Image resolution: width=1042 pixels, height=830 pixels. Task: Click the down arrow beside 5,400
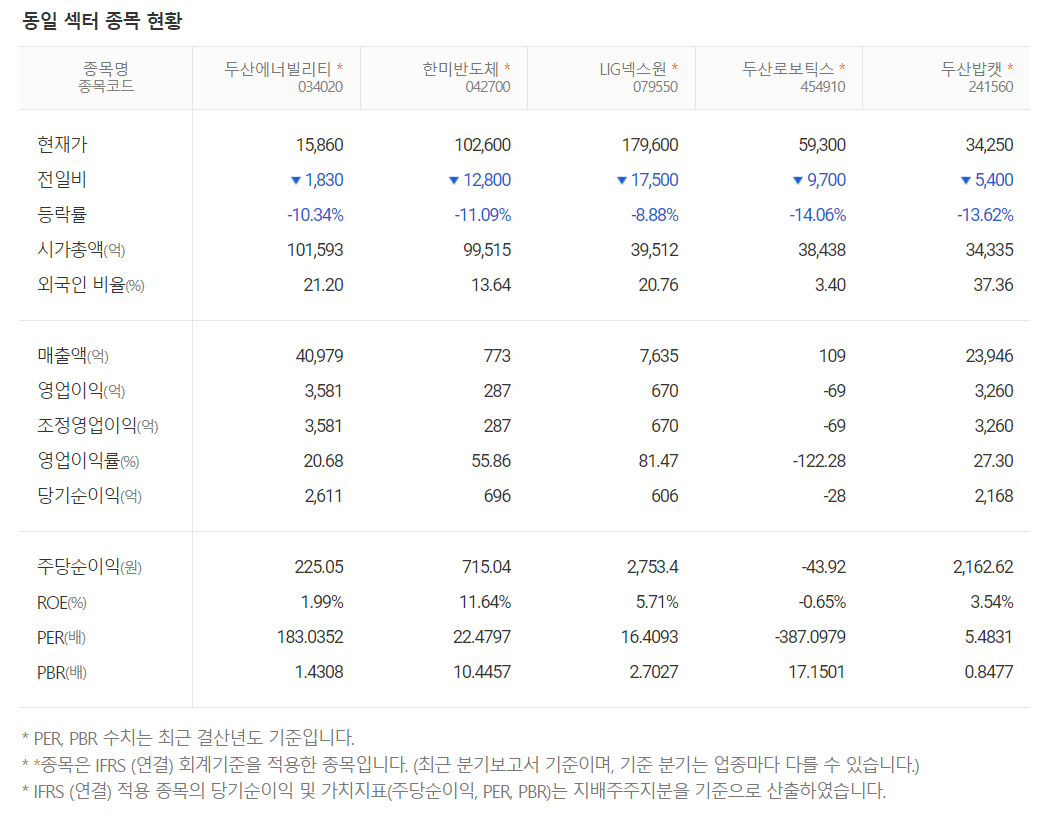click(x=966, y=180)
